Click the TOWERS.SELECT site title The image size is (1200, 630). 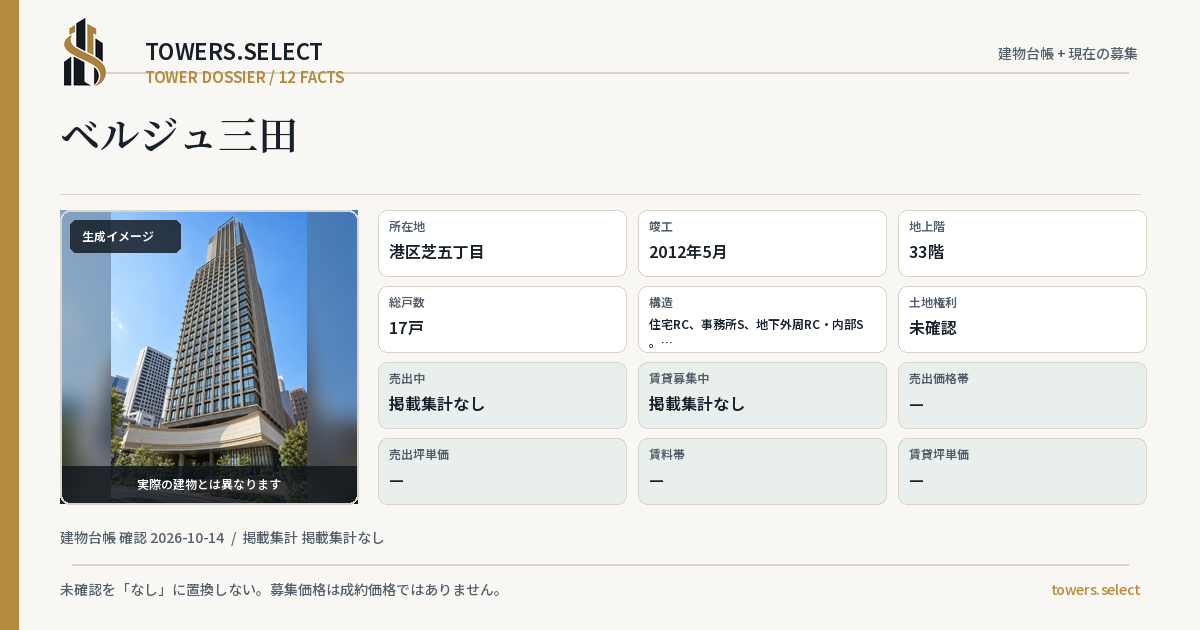[234, 52]
